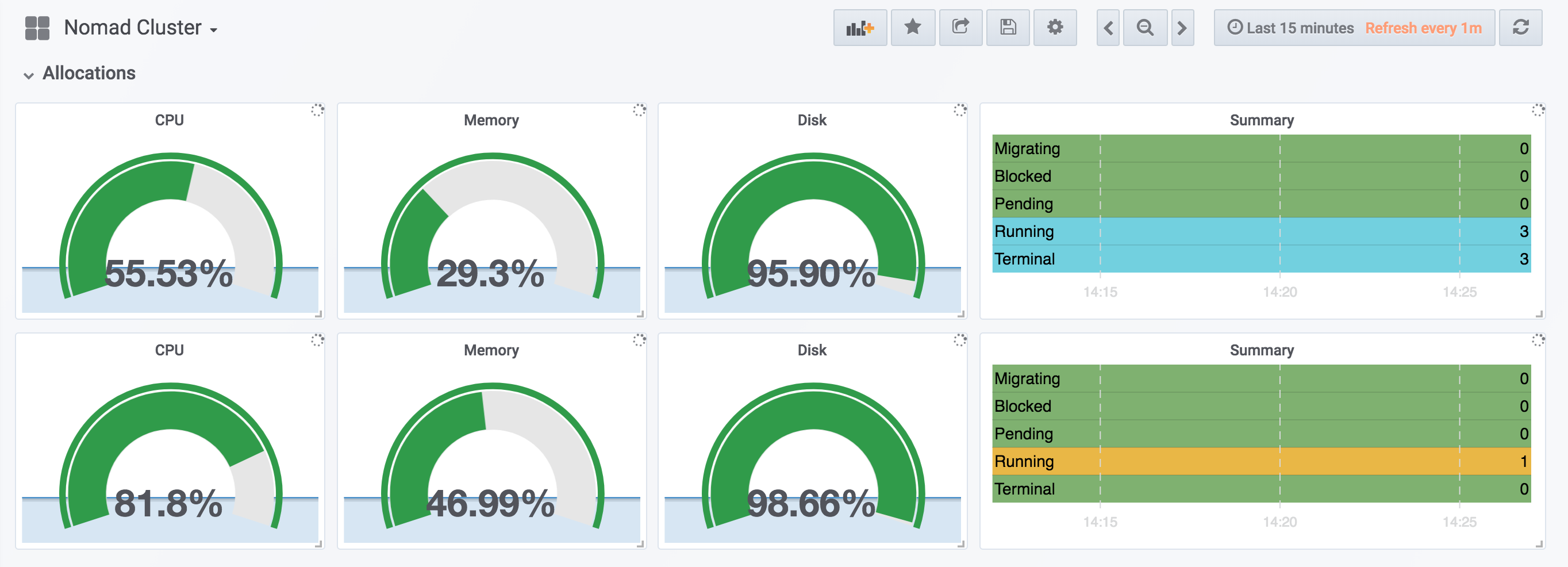The image size is (1568, 567).
Task: Click the first row CPU panel title
Action: click(x=169, y=120)
